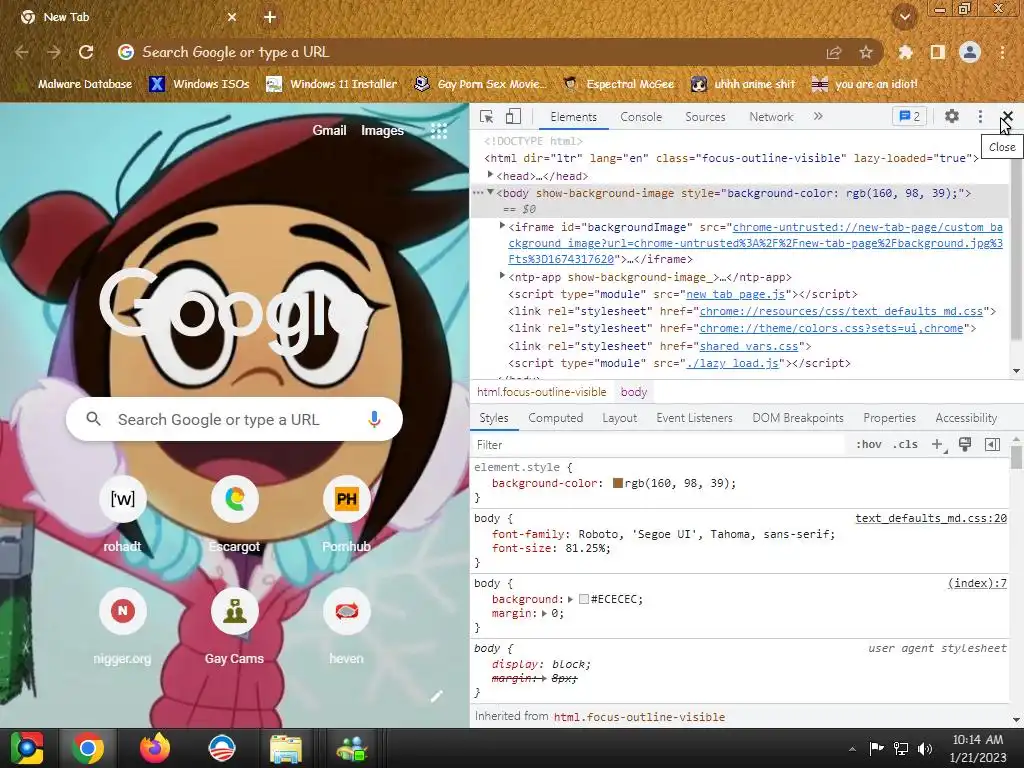Screen dimensions: 1024x768
Task: Close the DevTools panel
Action: tap(1007, 116)
